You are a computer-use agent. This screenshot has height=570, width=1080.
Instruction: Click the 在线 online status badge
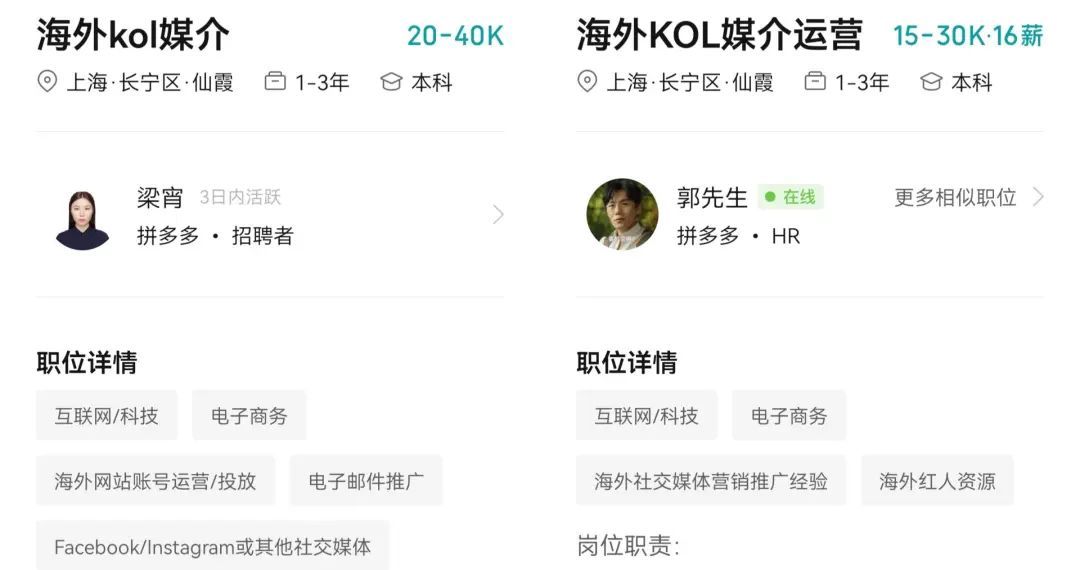790,197
